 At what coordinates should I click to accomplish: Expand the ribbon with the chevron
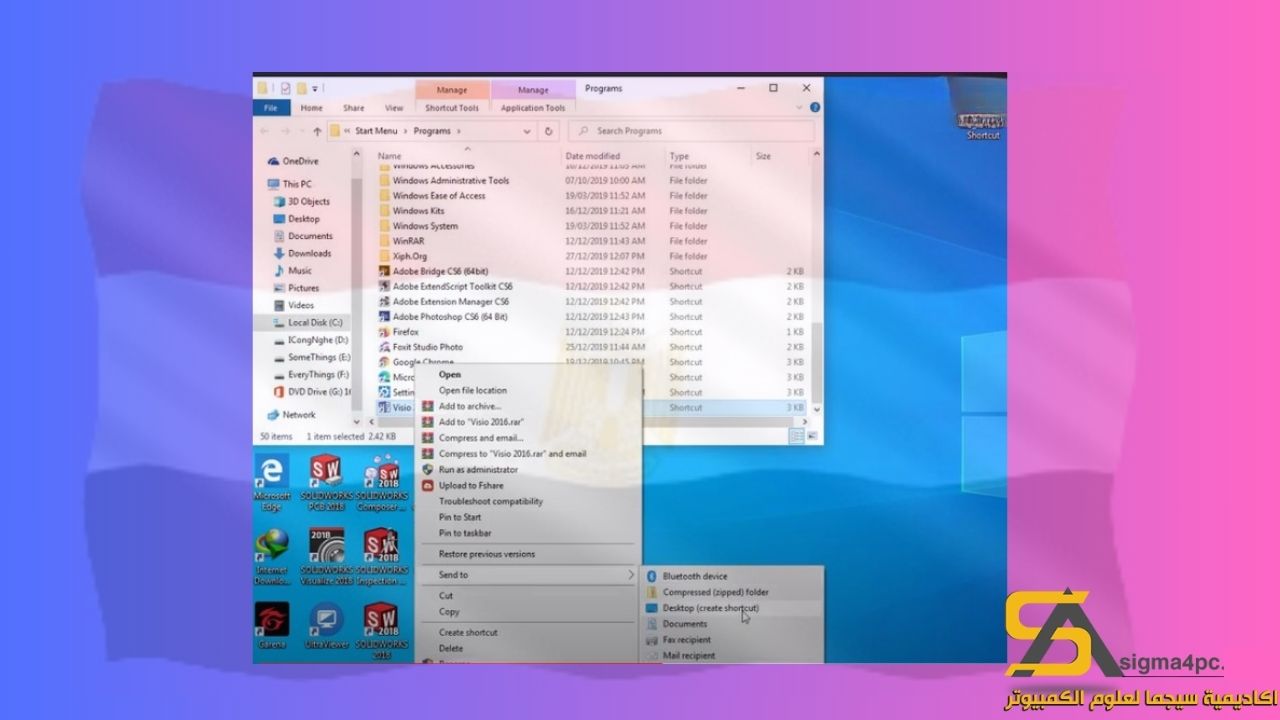coord(801,108)
